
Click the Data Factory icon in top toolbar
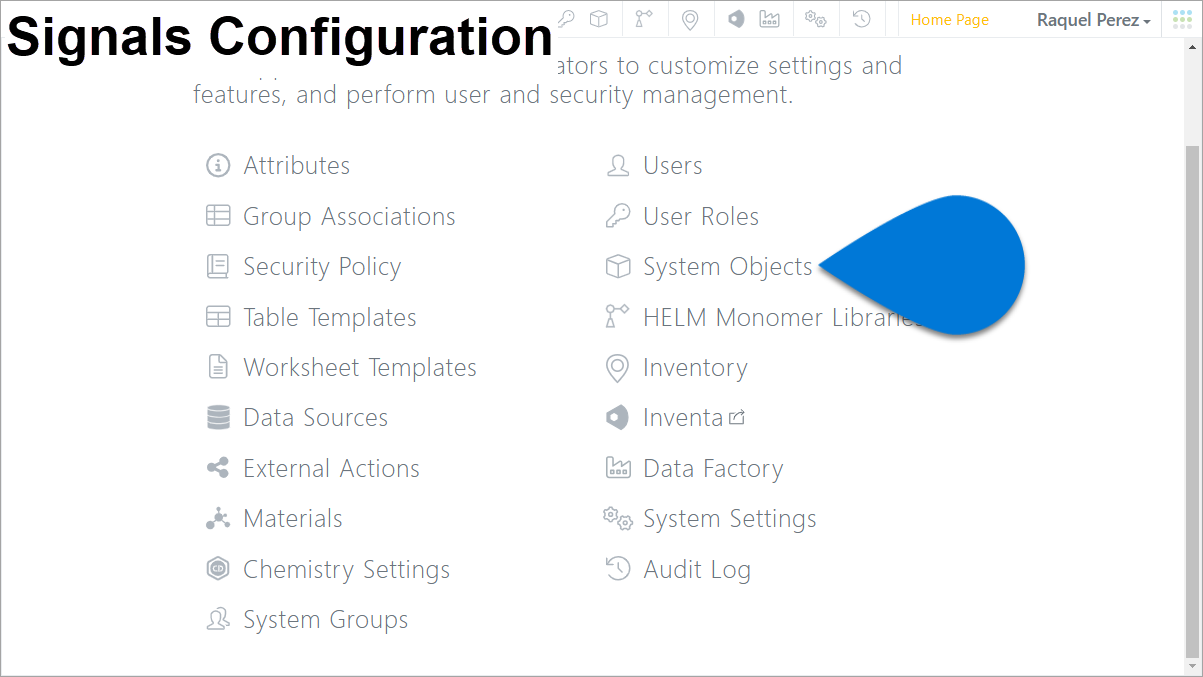click(769, 19)
